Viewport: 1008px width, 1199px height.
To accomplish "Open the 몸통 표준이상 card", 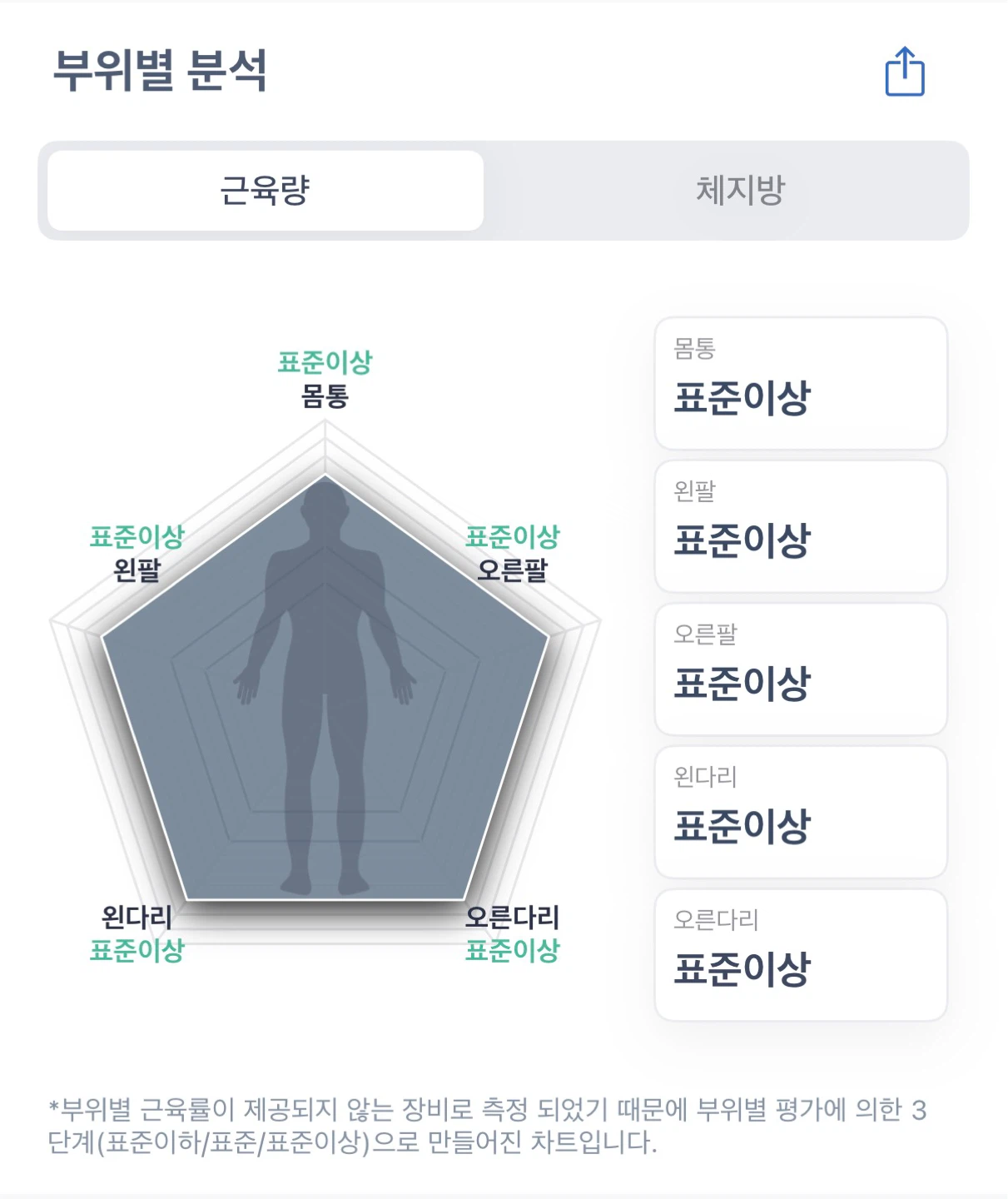I will pos(801,384).
